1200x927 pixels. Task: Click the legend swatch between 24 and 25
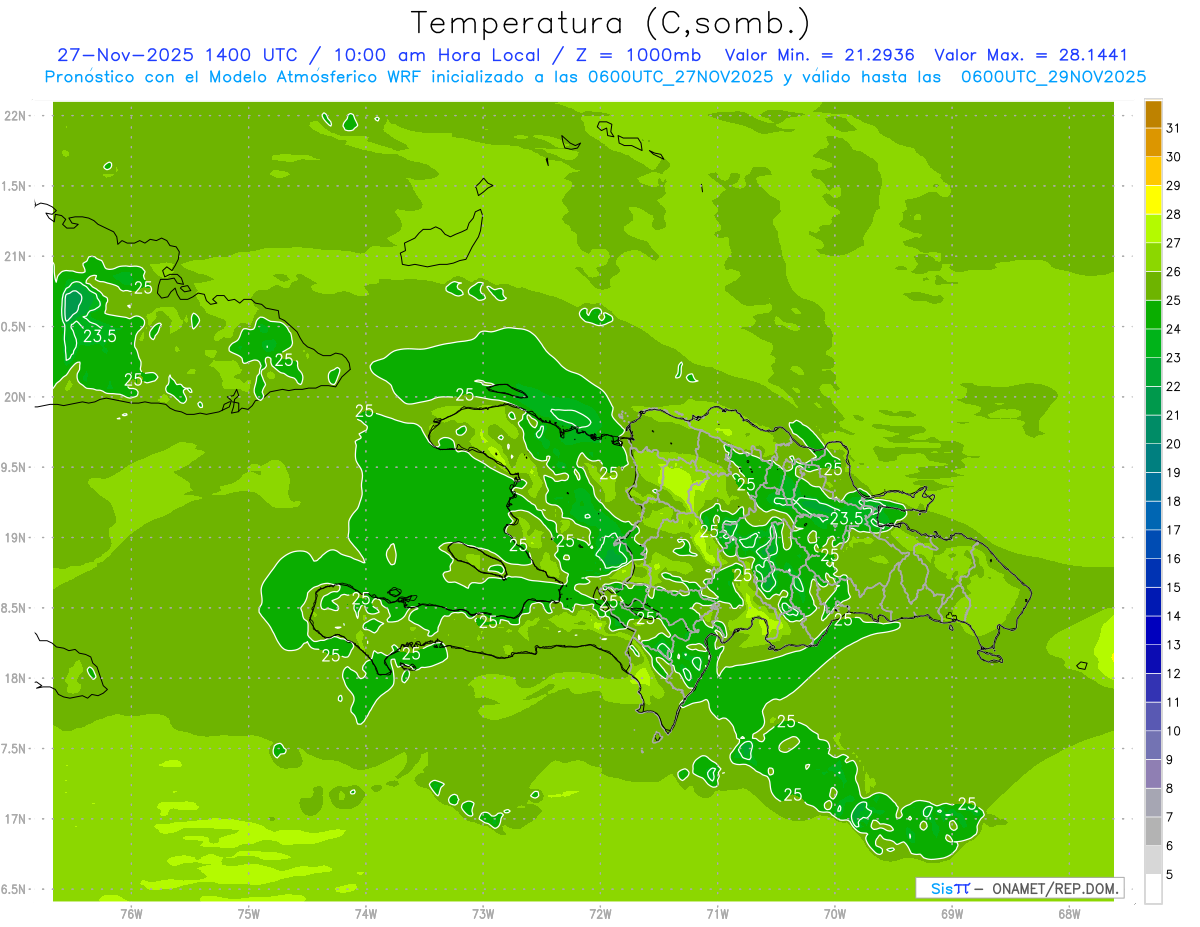tap(1153, 315)
